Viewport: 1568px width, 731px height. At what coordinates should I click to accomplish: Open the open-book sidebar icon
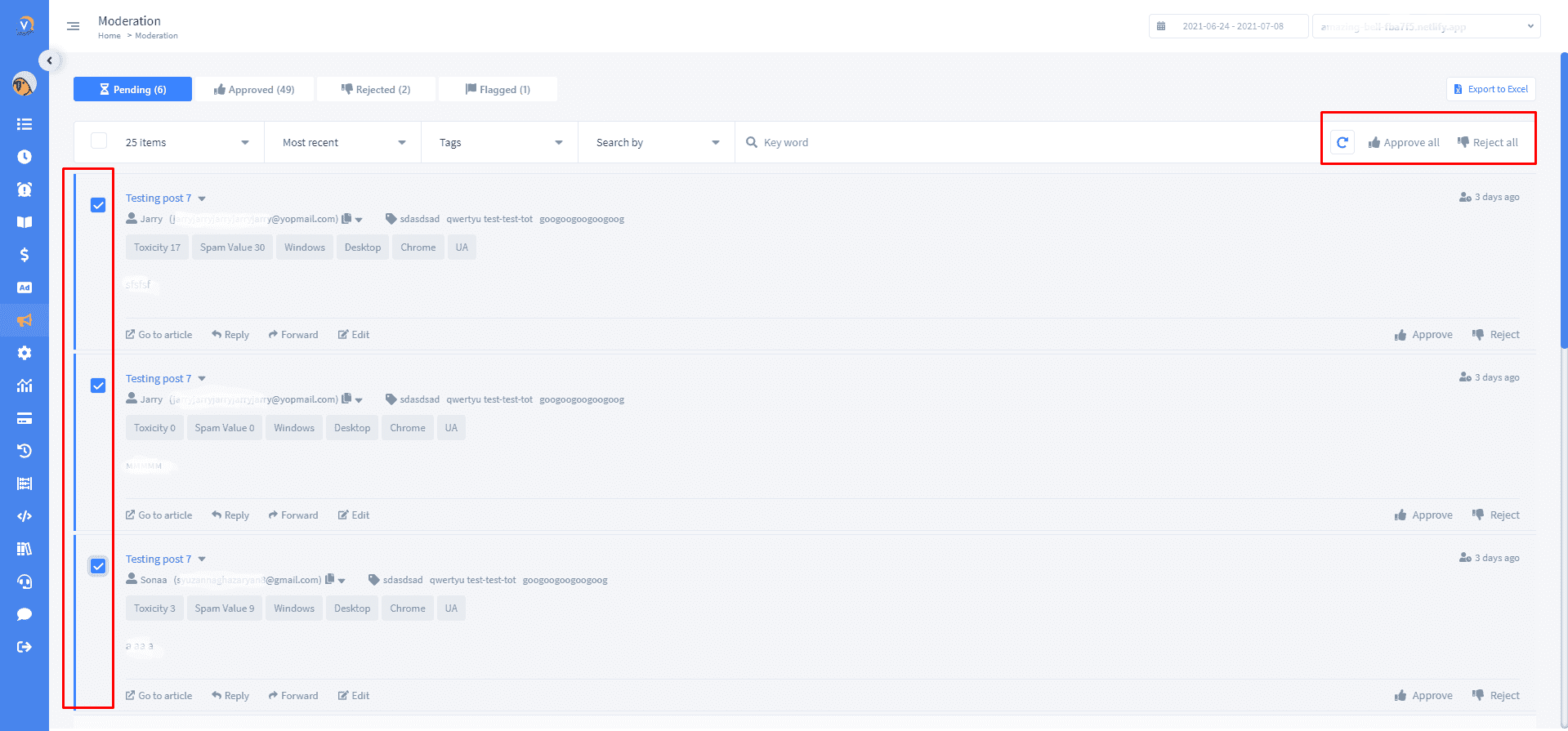(x=25, y=222)
